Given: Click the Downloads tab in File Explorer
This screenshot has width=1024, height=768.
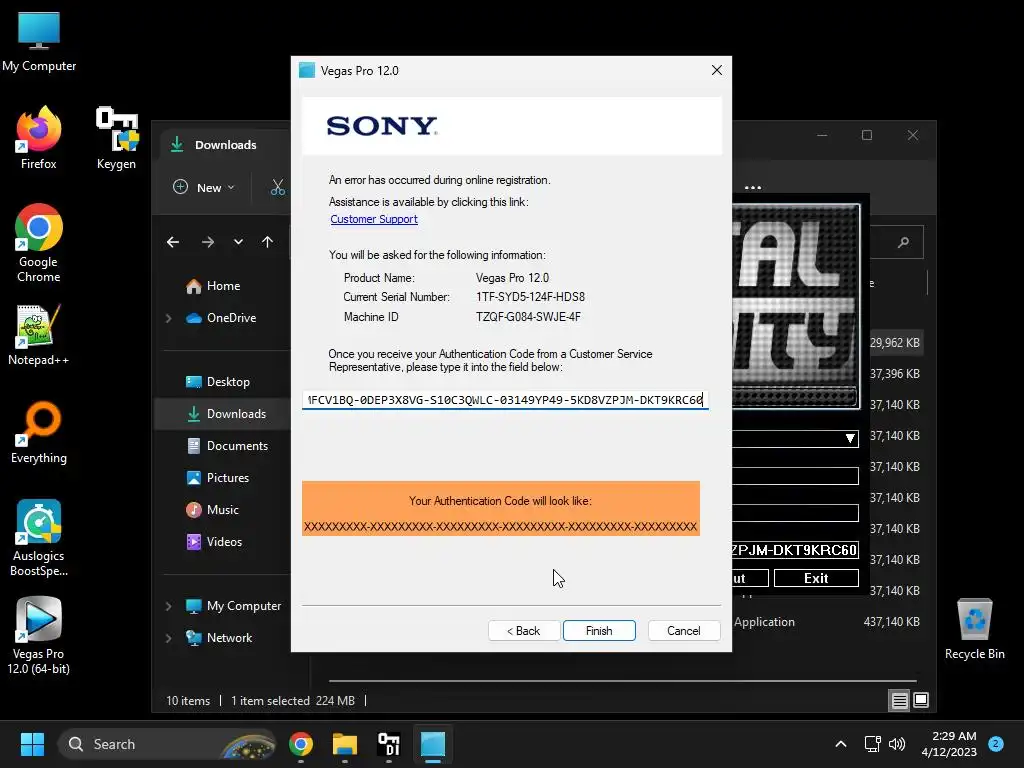Looking at the screenshot, I should tap(225, 145).
